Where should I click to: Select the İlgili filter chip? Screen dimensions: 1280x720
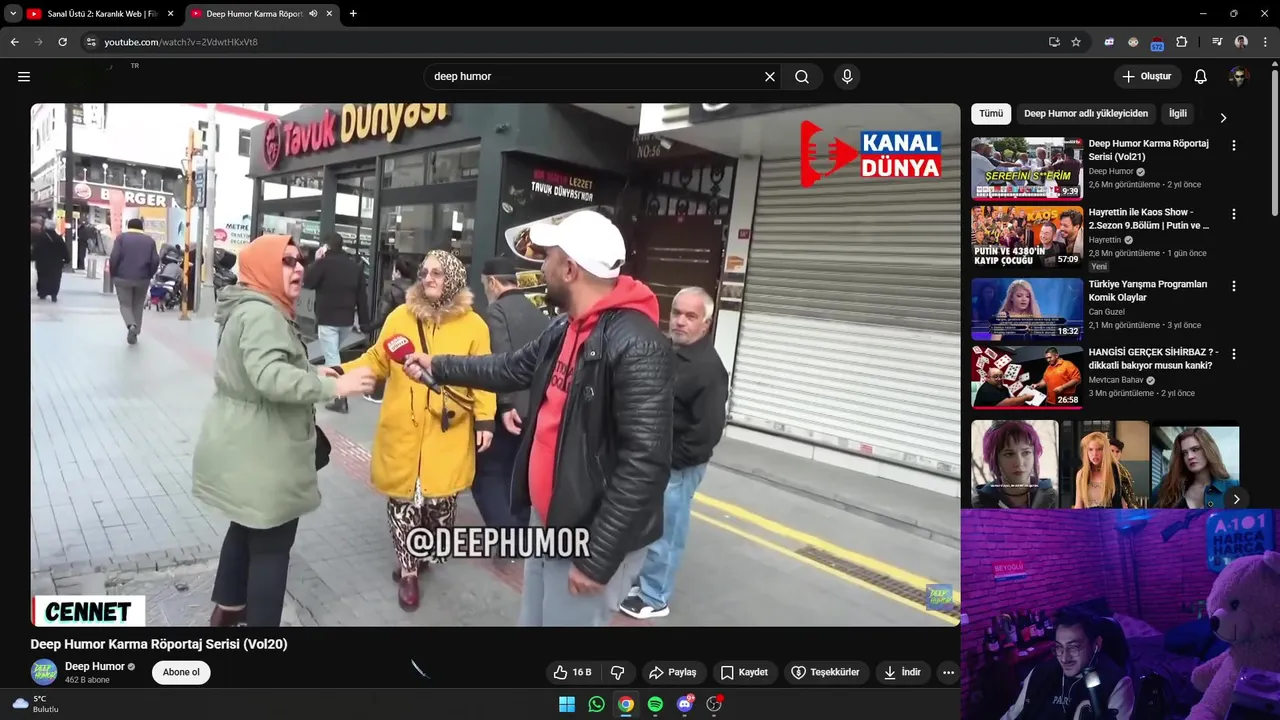1178,114
